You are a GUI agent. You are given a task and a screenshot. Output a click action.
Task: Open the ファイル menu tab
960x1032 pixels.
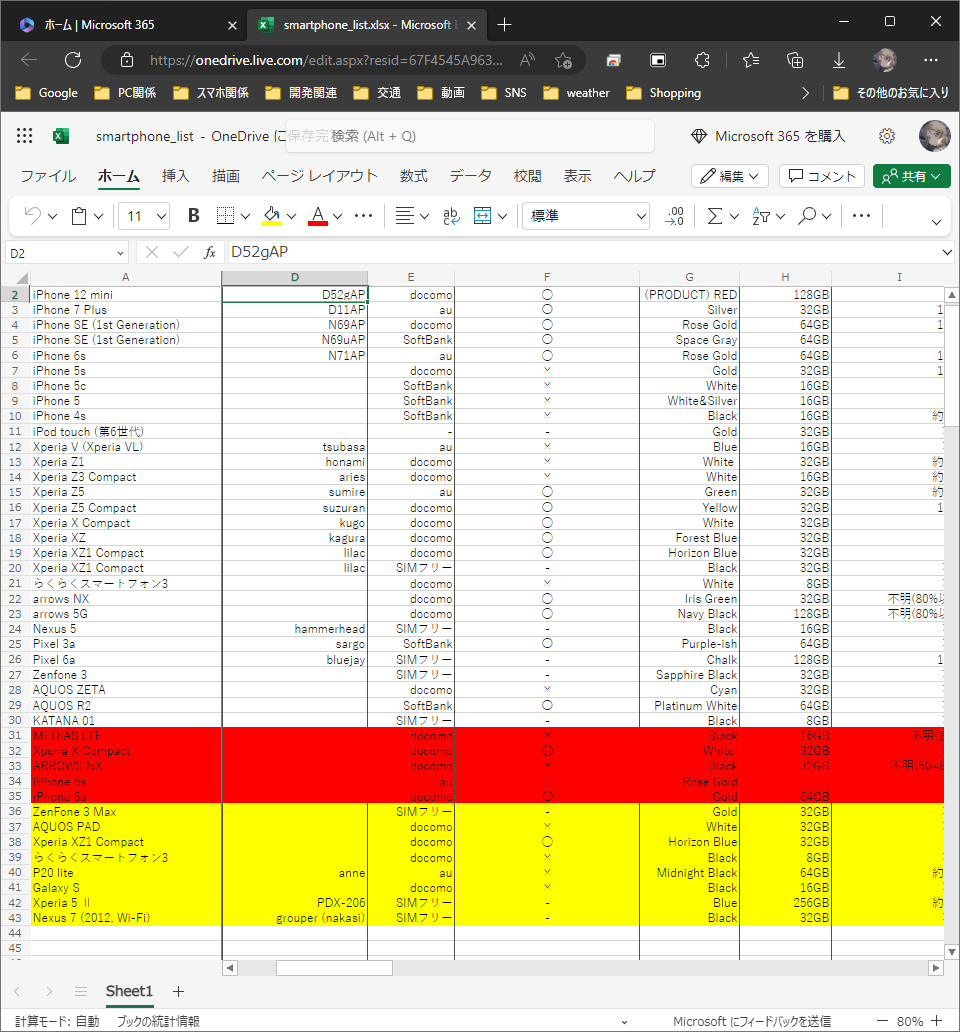pyautogui.click(x=48, y=176)
